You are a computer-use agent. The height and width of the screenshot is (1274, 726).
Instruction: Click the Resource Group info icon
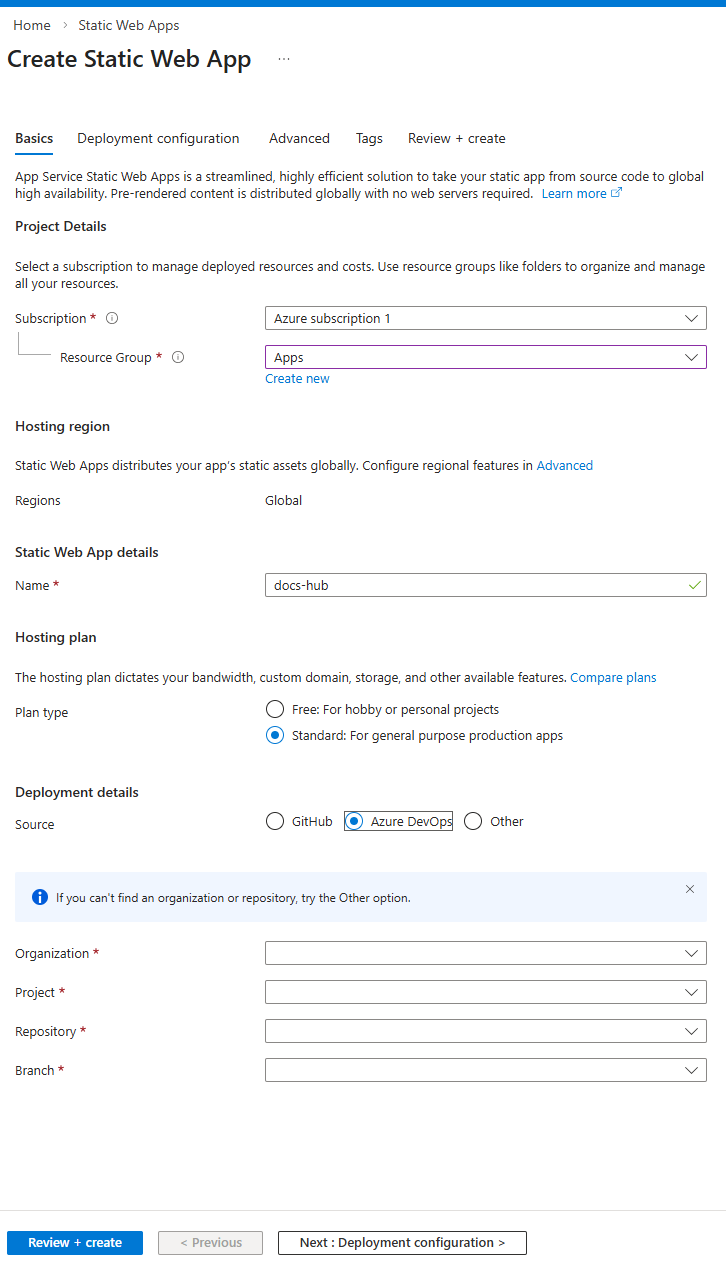(x=178, y=358)
